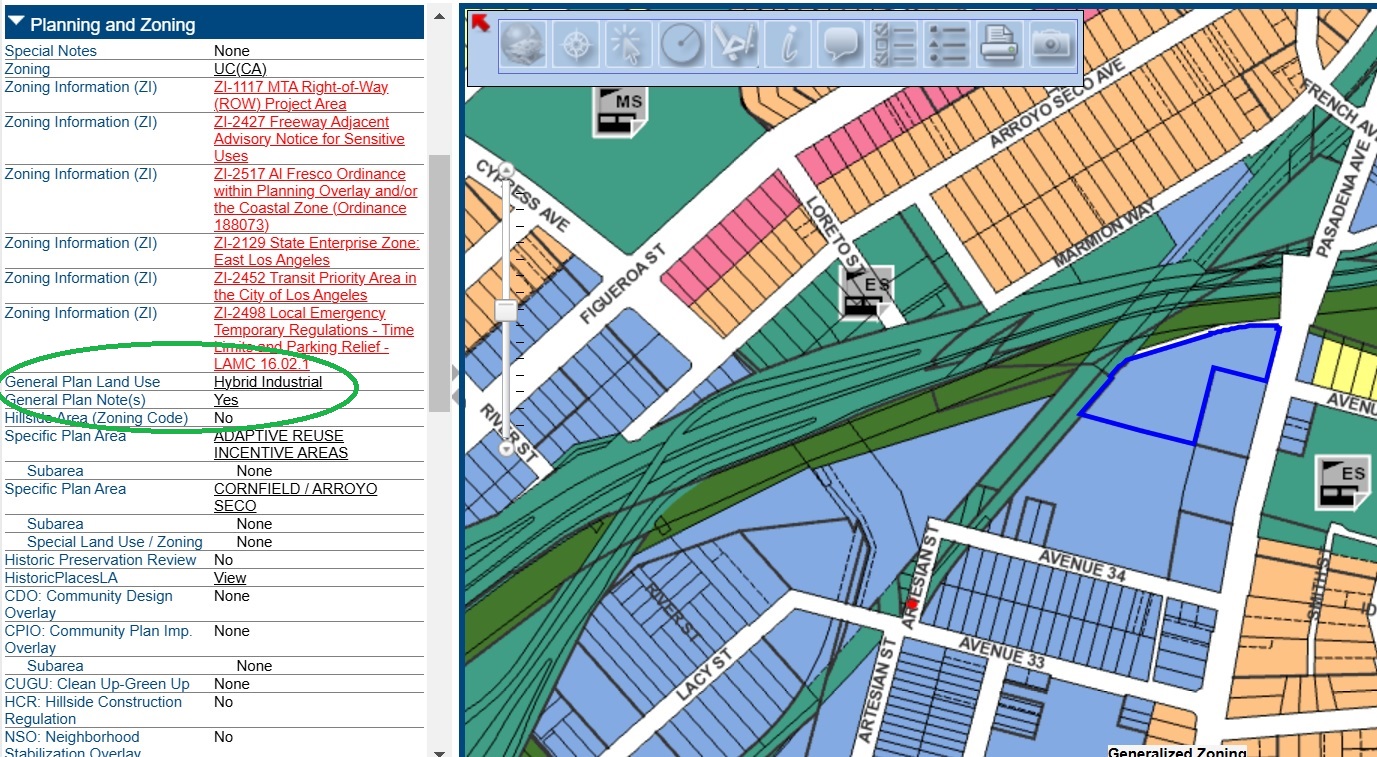The width and height of the screenshot is (1377, 757).
Task: Print the map with printer icon
Action: pos(999,45)
